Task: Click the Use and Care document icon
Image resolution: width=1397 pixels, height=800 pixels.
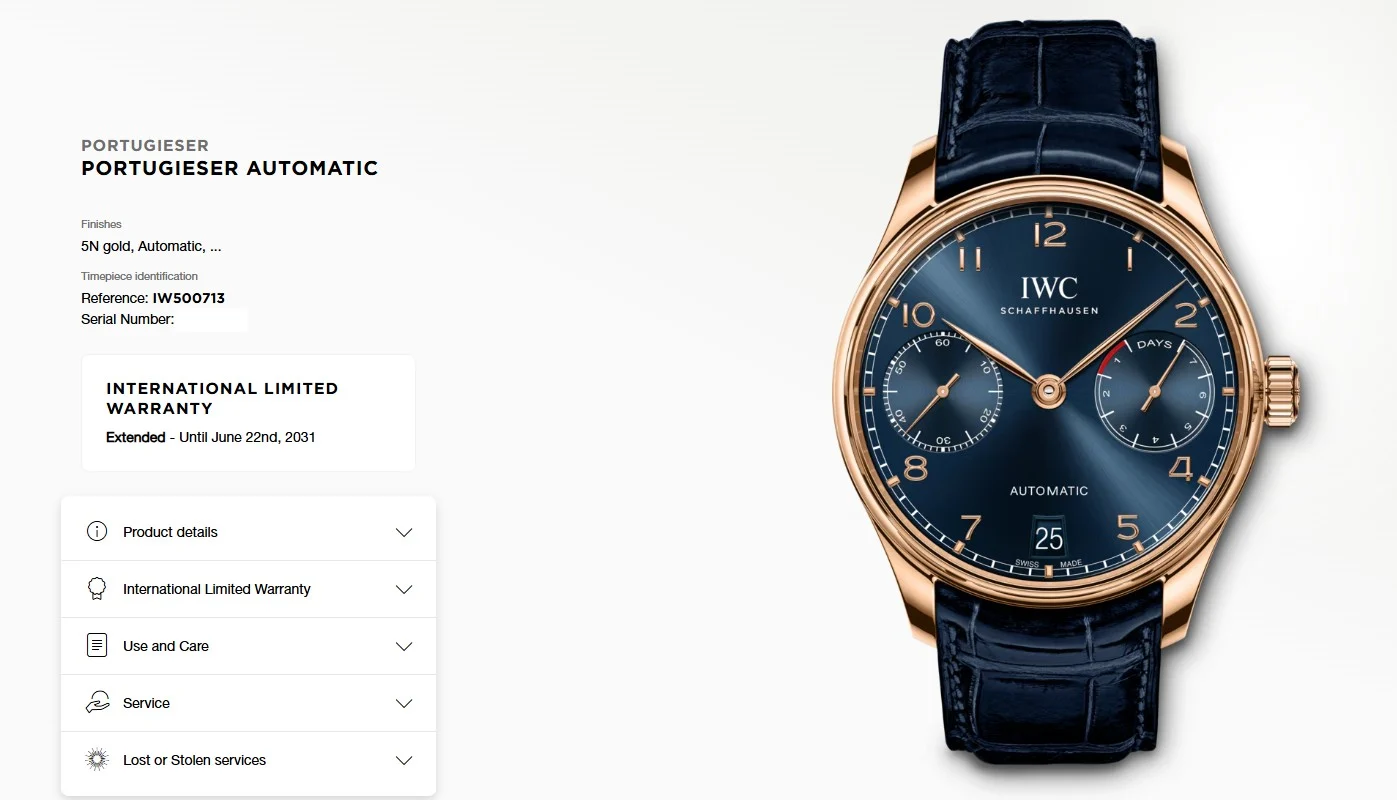Action: [97, 645]
